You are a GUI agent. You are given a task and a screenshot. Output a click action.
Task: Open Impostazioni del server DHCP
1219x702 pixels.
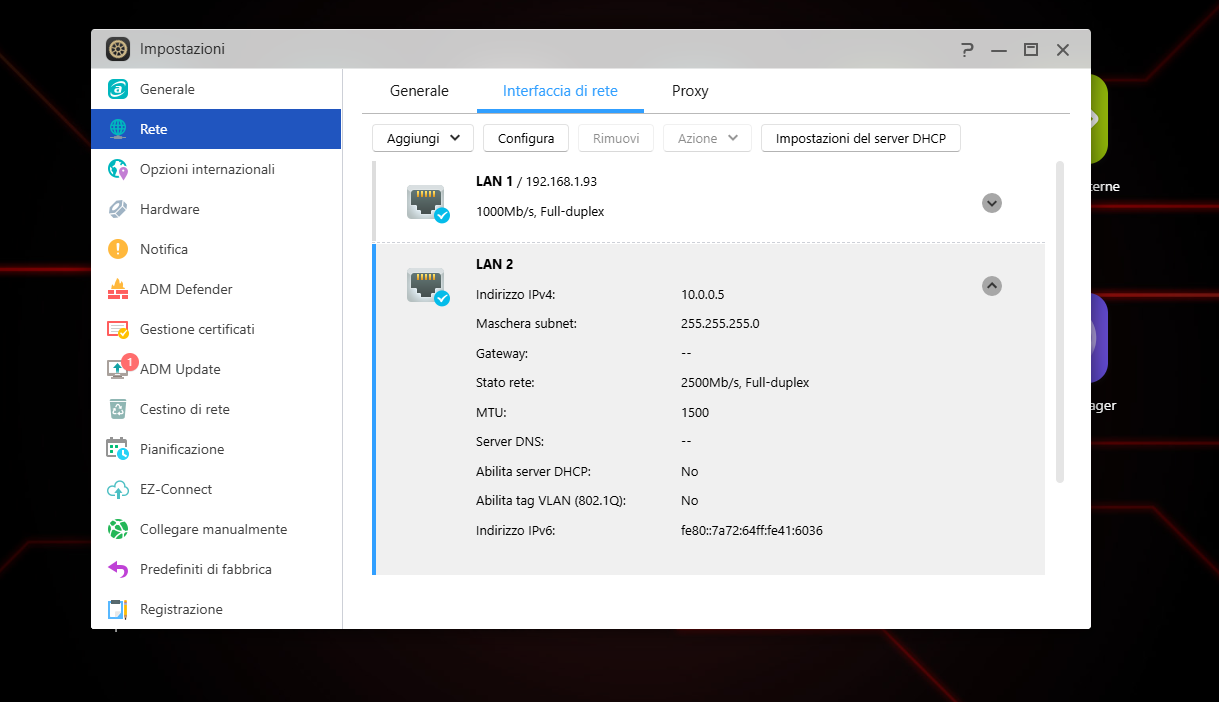[x=861, y=138]
